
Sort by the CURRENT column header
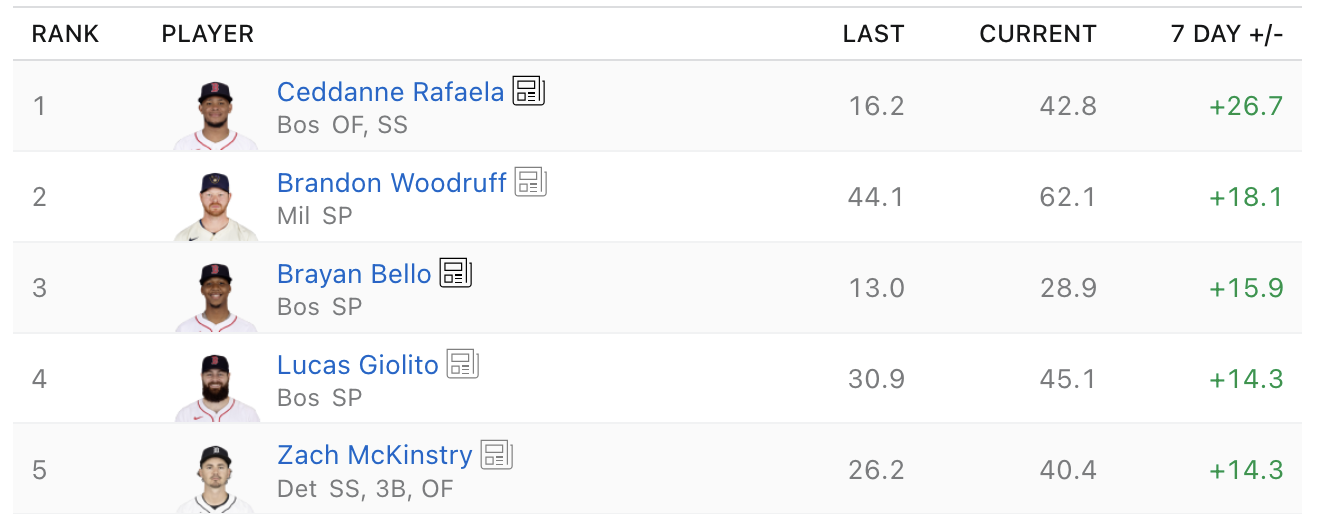tap(1037, 34)
